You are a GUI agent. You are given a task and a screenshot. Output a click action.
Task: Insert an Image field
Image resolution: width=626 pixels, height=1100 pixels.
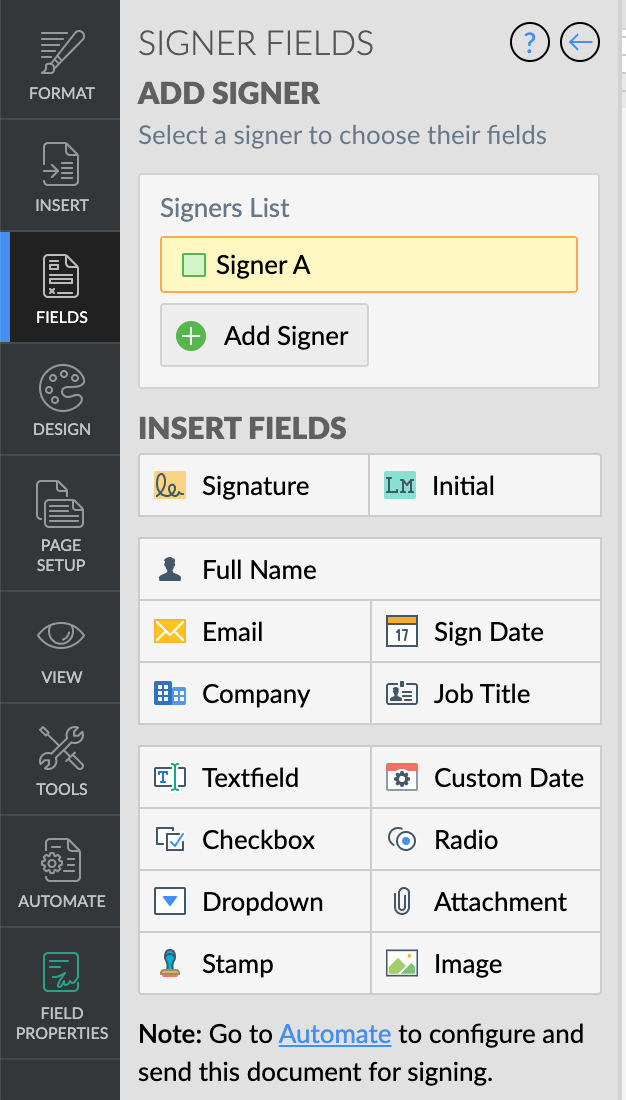(x=485, y=964)
